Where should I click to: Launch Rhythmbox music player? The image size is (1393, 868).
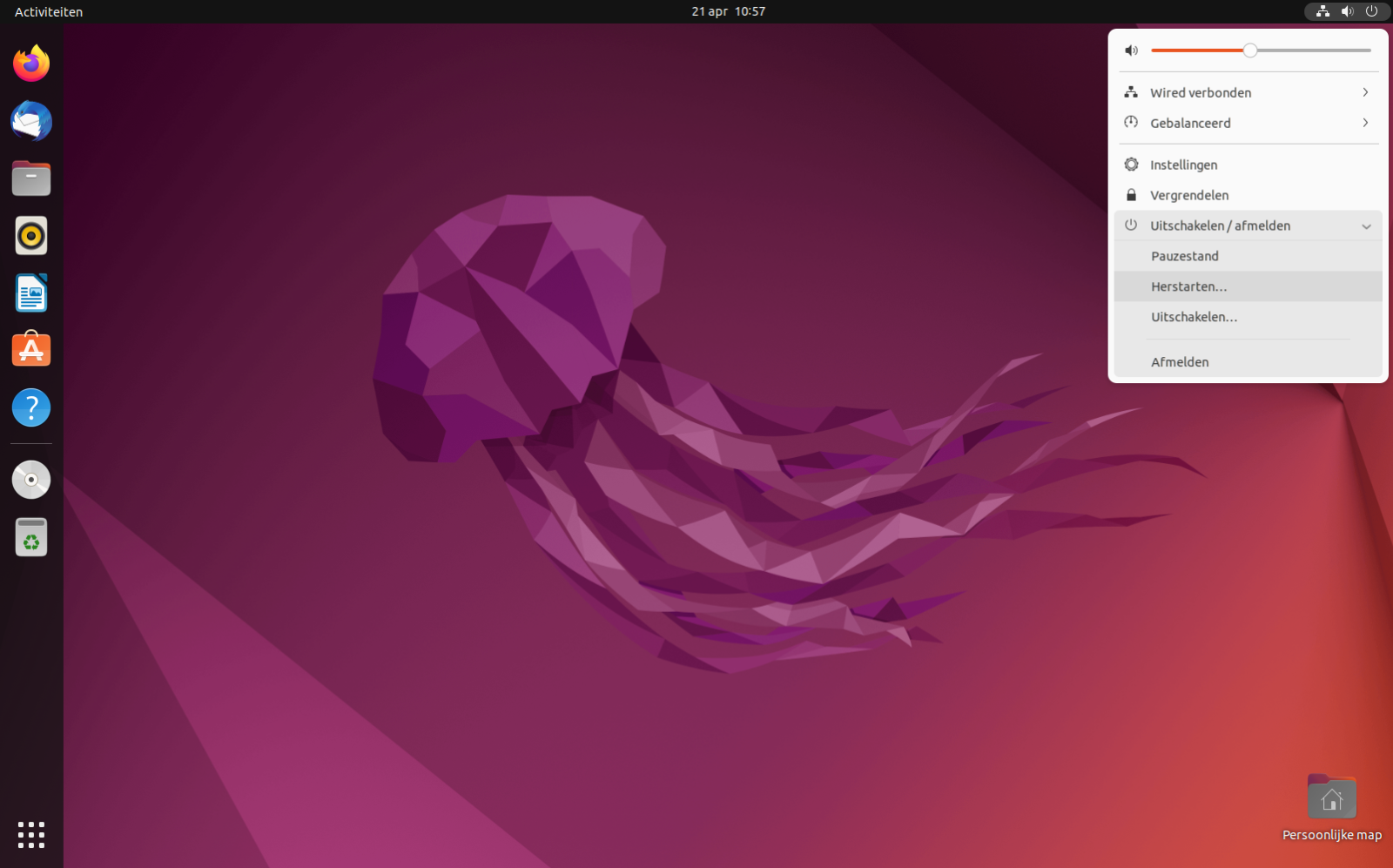[x=31, y=236]
